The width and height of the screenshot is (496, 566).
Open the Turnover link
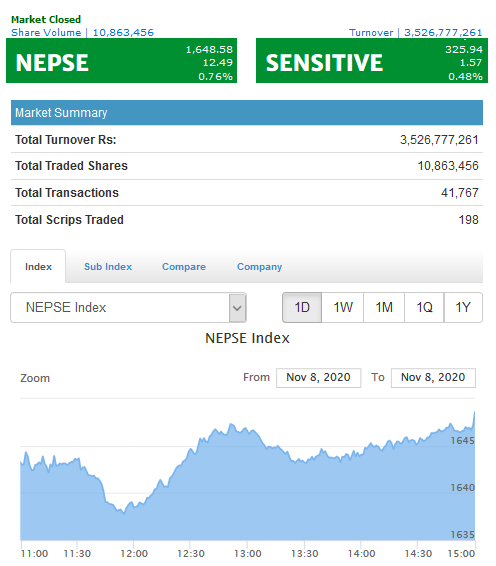415,32
